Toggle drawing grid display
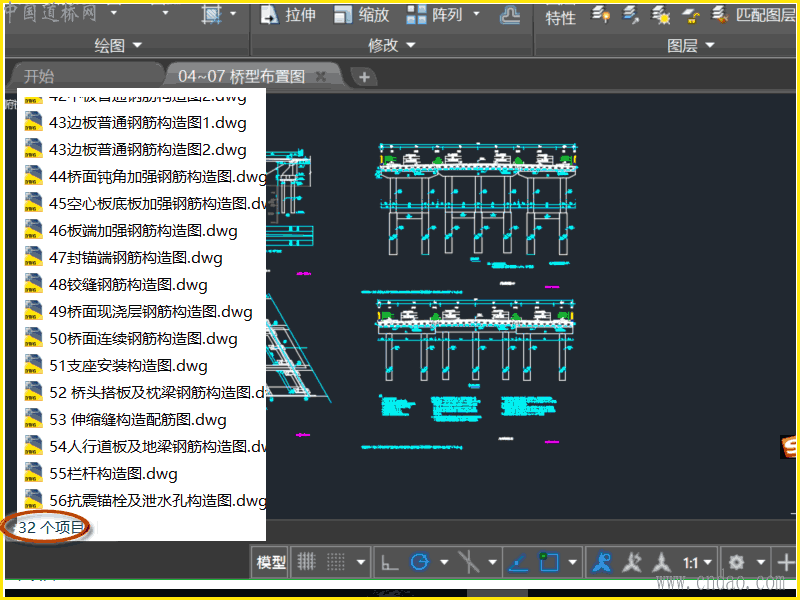The height and width of the screenshot is (600, 800). (x=307, y=562)
